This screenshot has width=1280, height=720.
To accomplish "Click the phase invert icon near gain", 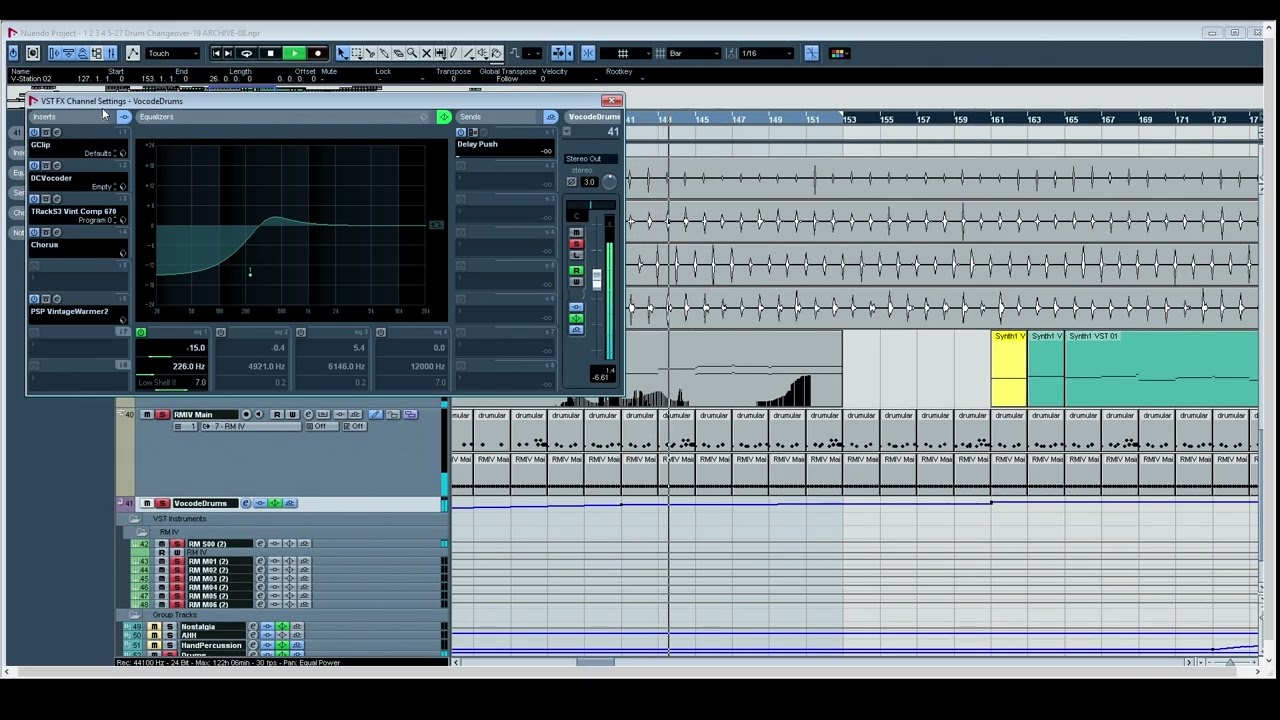I will click(x=572, y=182).
